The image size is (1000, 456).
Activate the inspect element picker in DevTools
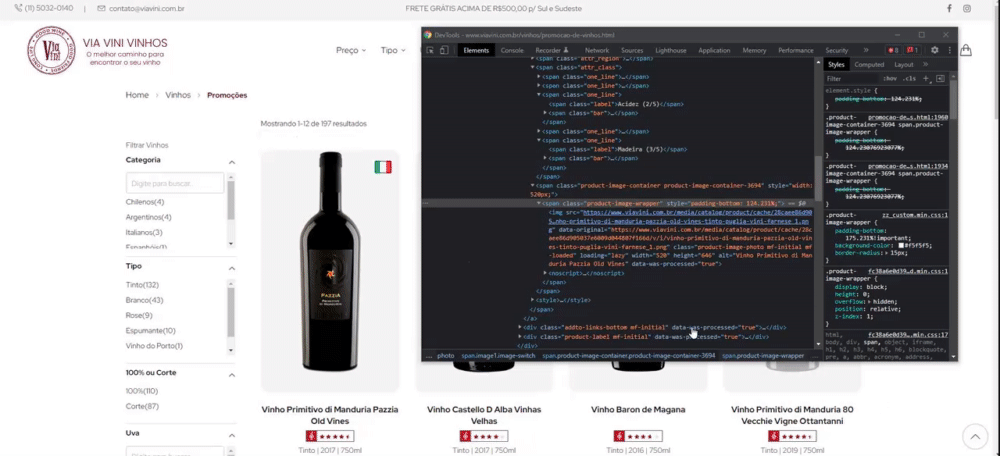coord(429,50)
